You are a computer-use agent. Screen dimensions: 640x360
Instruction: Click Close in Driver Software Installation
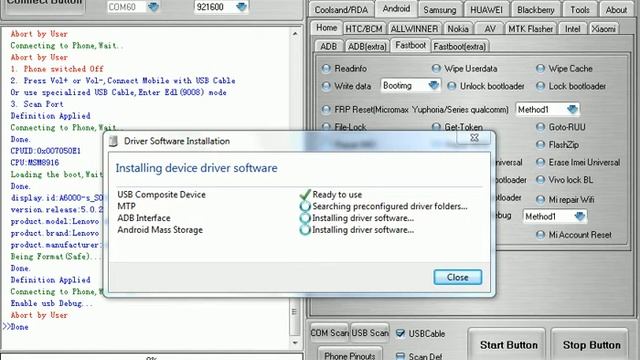pos(458,277)
